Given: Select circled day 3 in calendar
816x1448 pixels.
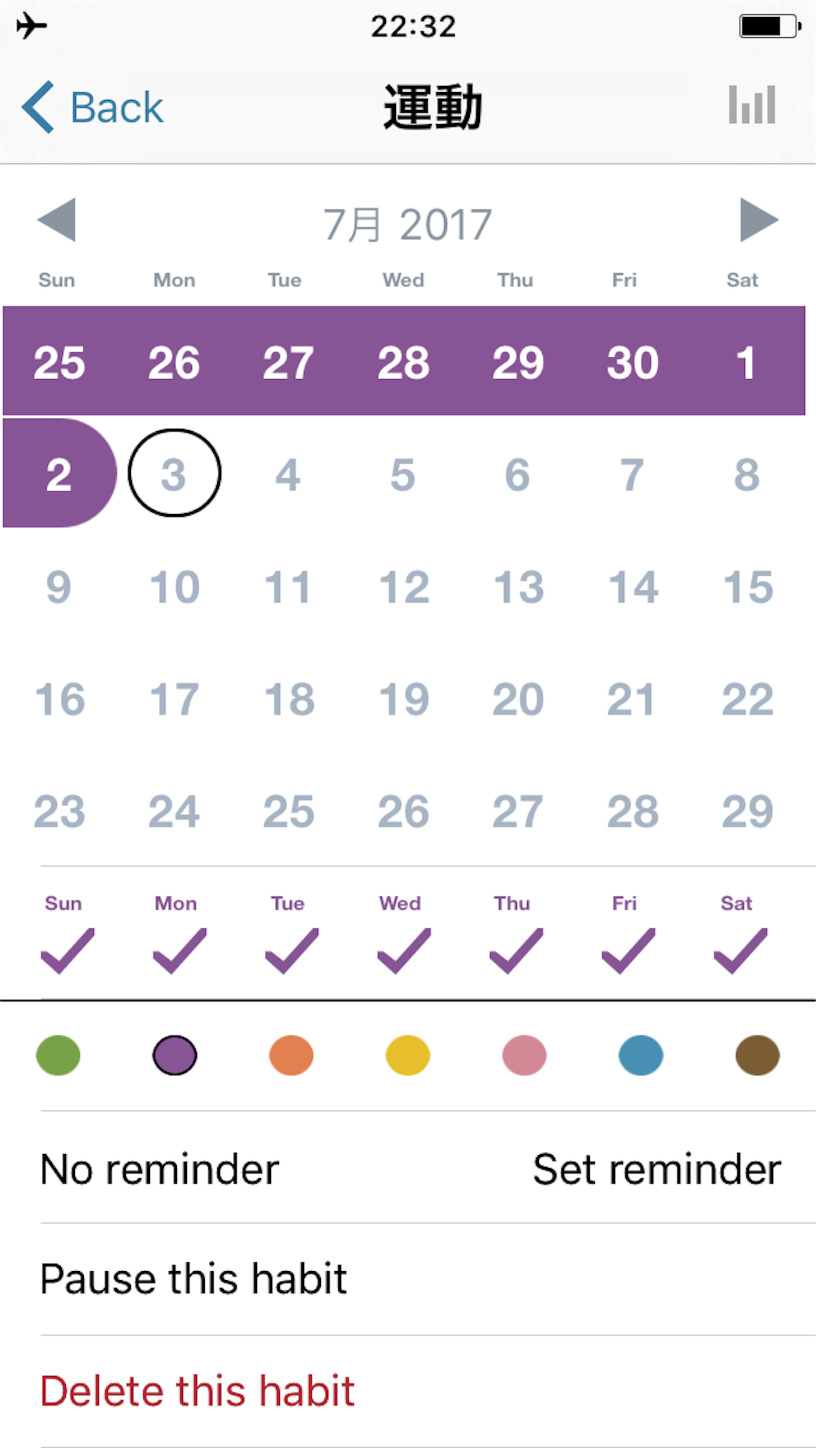Looking at the screenshot, I should (175, 474).
